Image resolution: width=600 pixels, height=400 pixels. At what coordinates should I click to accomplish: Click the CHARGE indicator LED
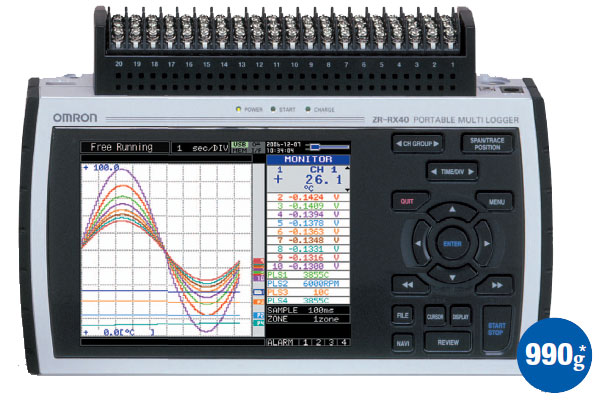tap(308, 109)
